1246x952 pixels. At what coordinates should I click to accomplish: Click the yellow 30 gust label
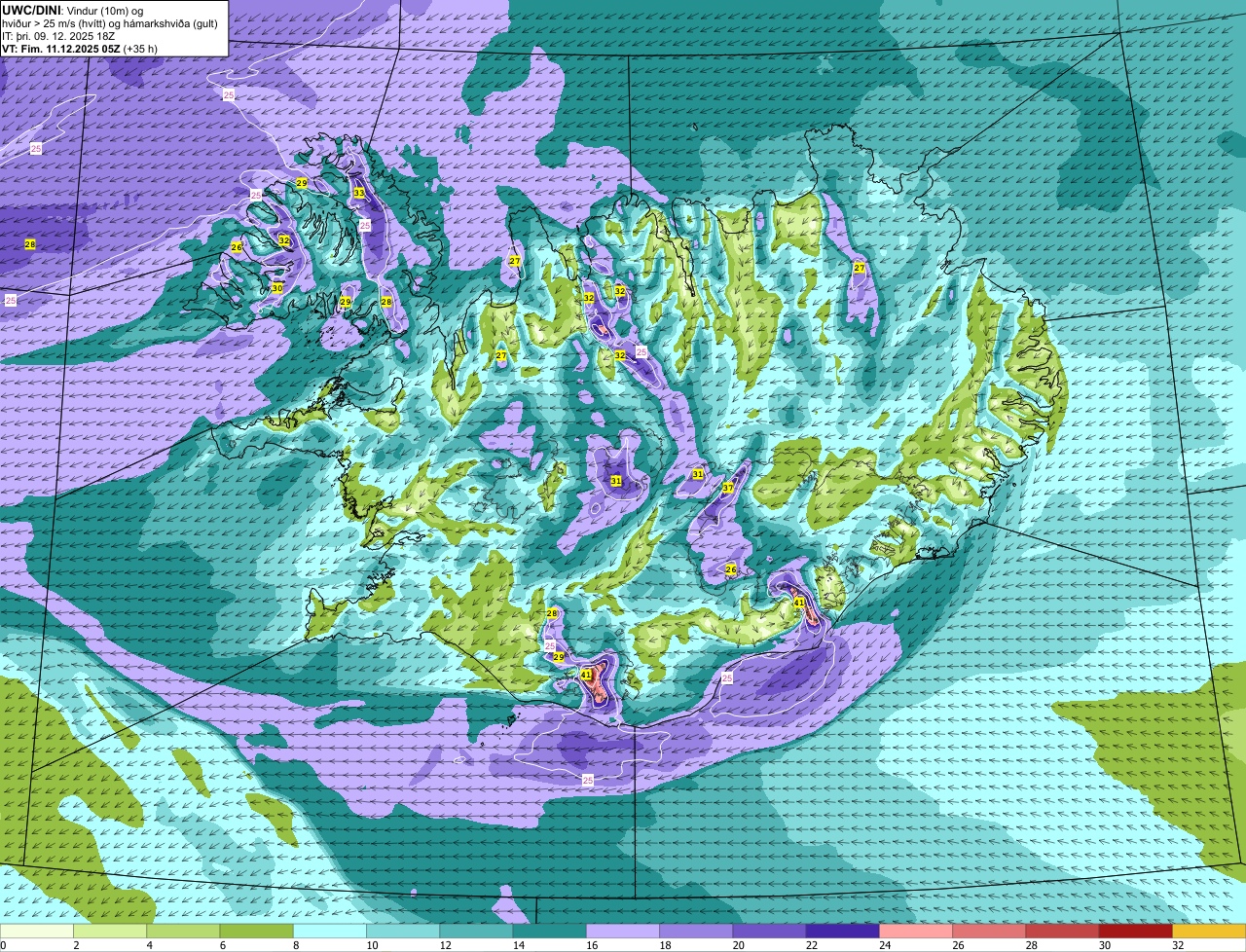click(277, 288)
